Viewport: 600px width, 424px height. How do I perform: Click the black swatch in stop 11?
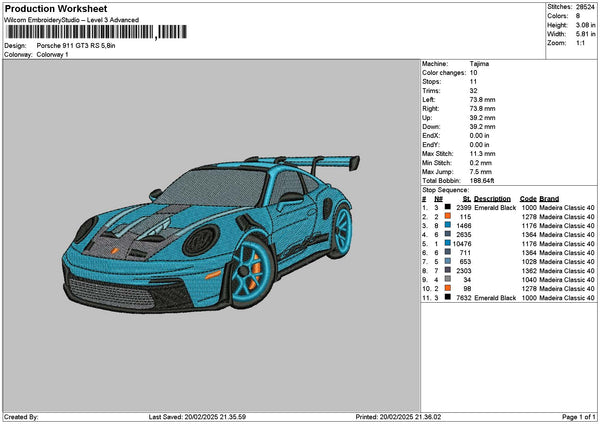click(x=447, y=297)
